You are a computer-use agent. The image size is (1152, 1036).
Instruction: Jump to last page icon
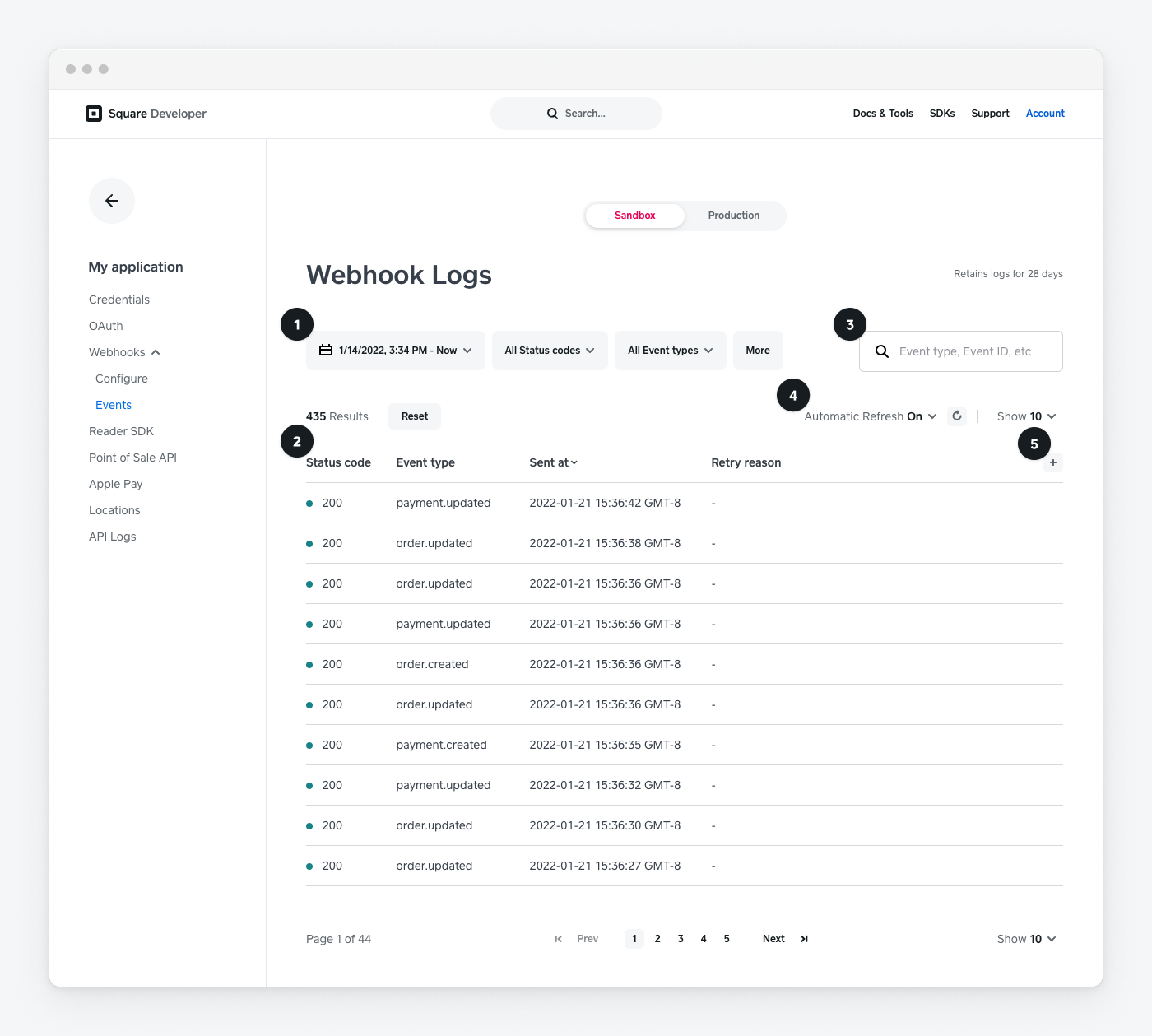[x=804, y=939]
